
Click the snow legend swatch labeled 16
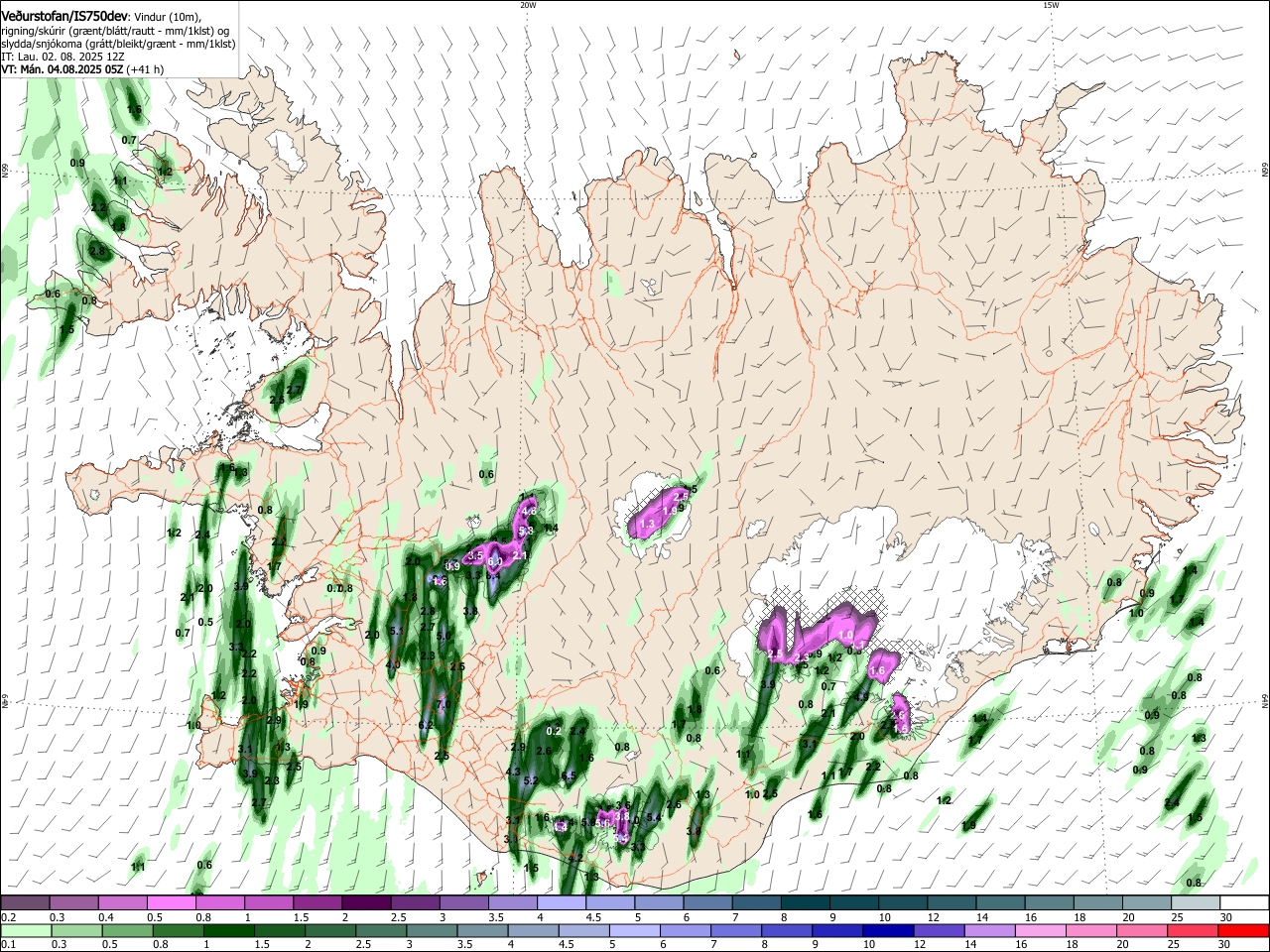point(1050,902)
